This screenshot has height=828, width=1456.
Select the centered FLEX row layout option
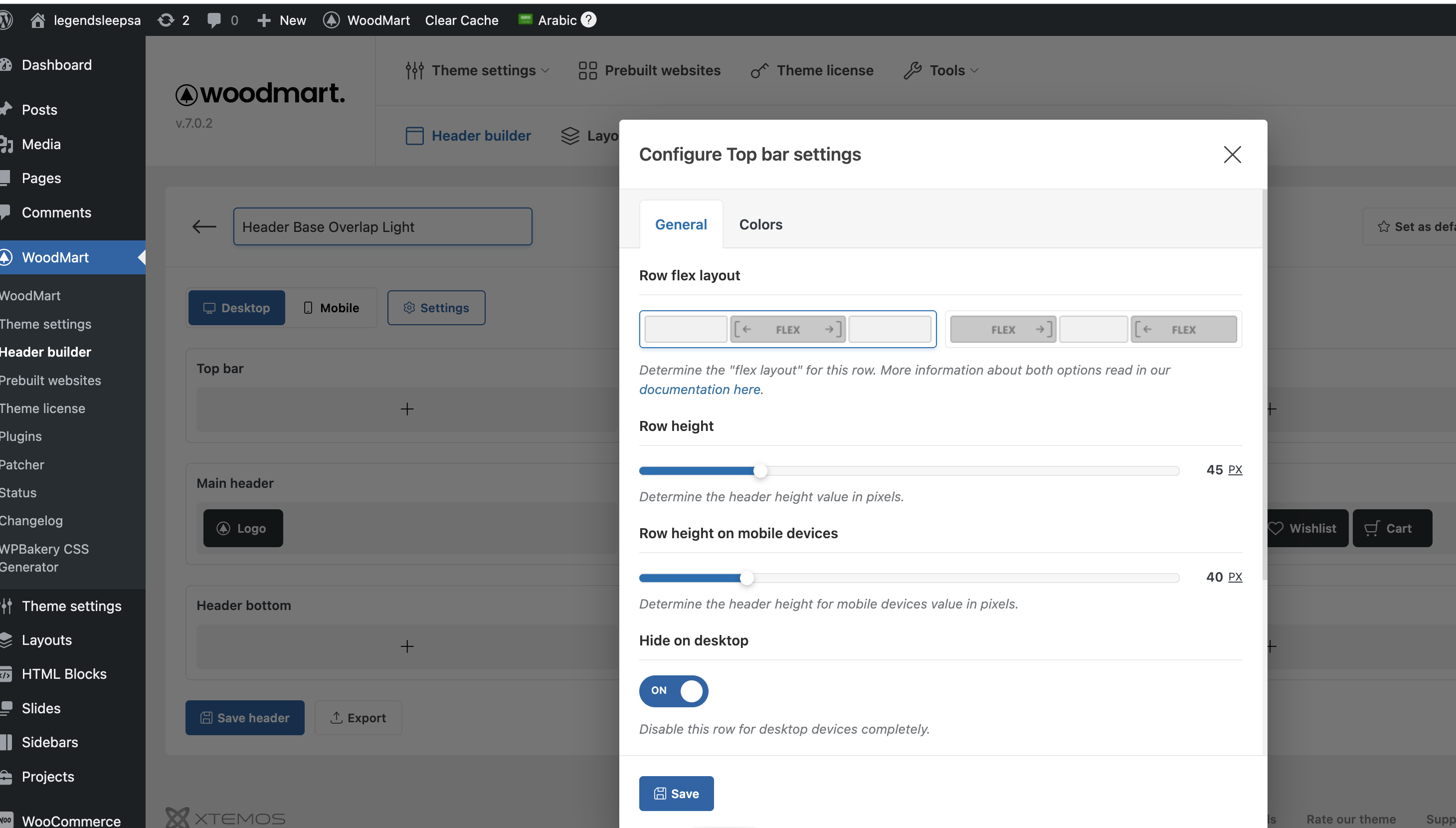pos(787,329)
